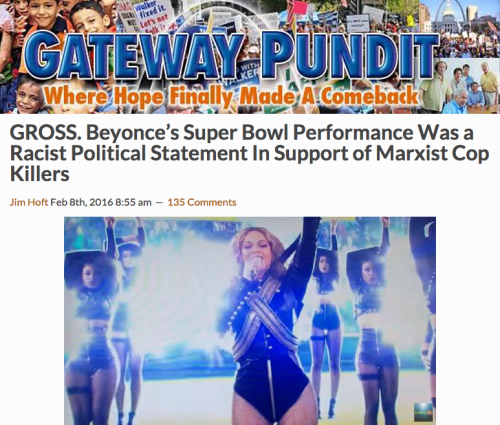This screenshot has width=500, height=425.
Task: Click the word 'Killers' in the headline
Action: [x=40, y=174]
